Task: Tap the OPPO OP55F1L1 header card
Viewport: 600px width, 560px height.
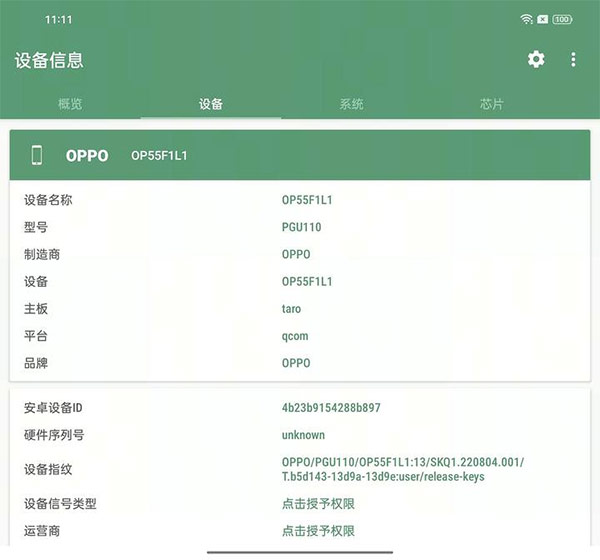Action: pos(300,155)
